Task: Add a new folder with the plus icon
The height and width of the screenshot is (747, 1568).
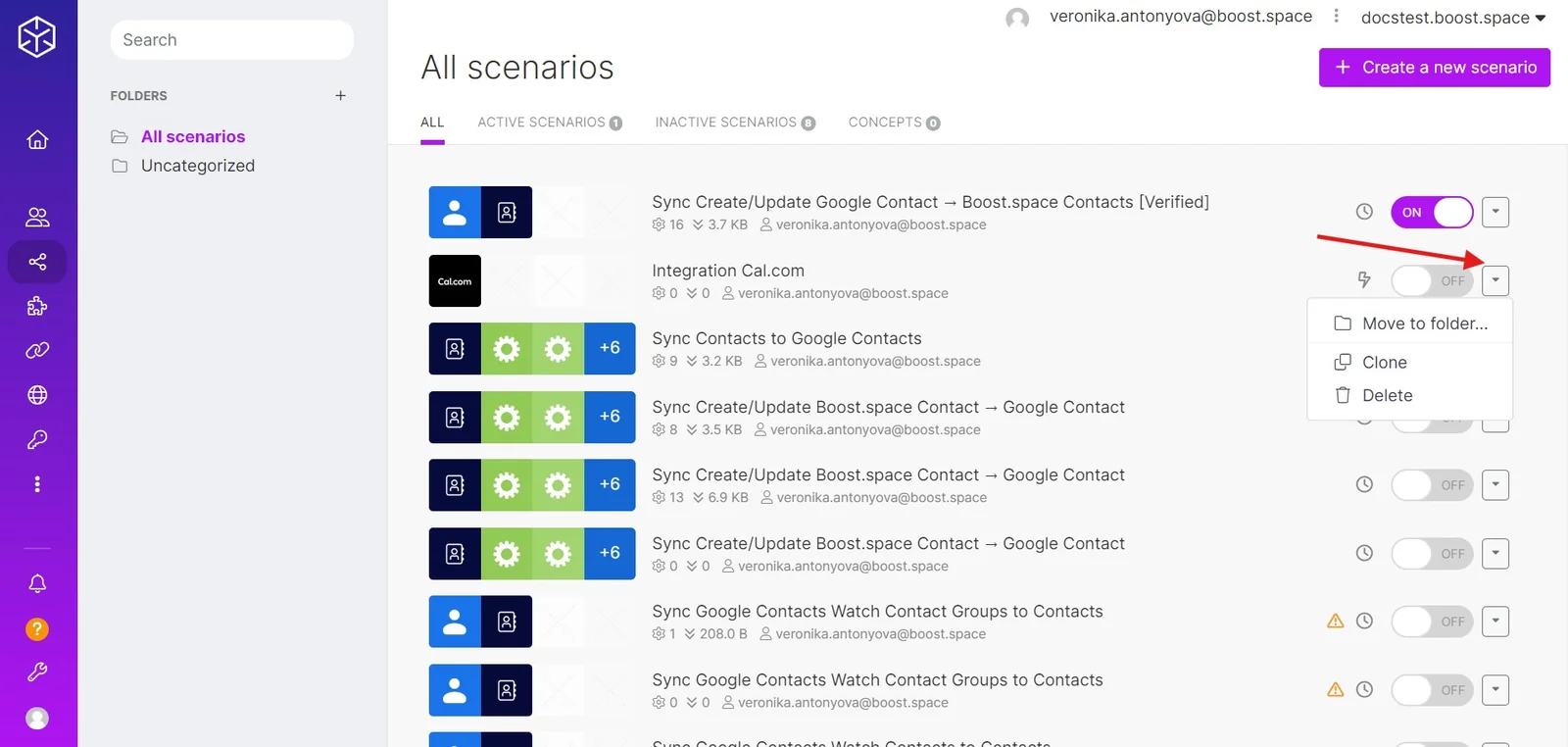Action: pos(340,95)
